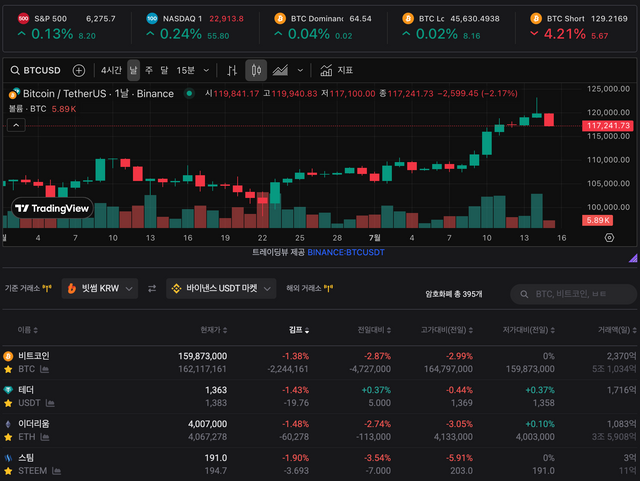
Task: Click the market status indicator dot
Action: 189,94
